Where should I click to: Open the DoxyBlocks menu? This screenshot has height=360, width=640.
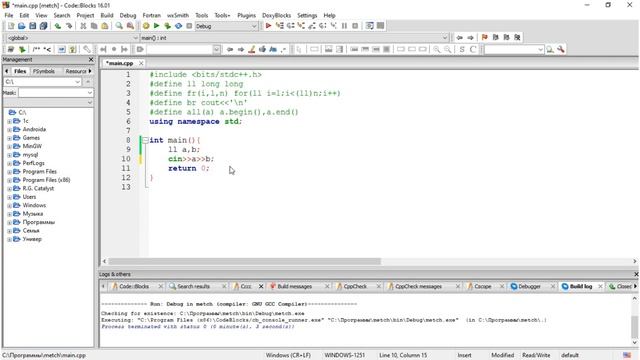pyautogui.click(x=276, y=15)
